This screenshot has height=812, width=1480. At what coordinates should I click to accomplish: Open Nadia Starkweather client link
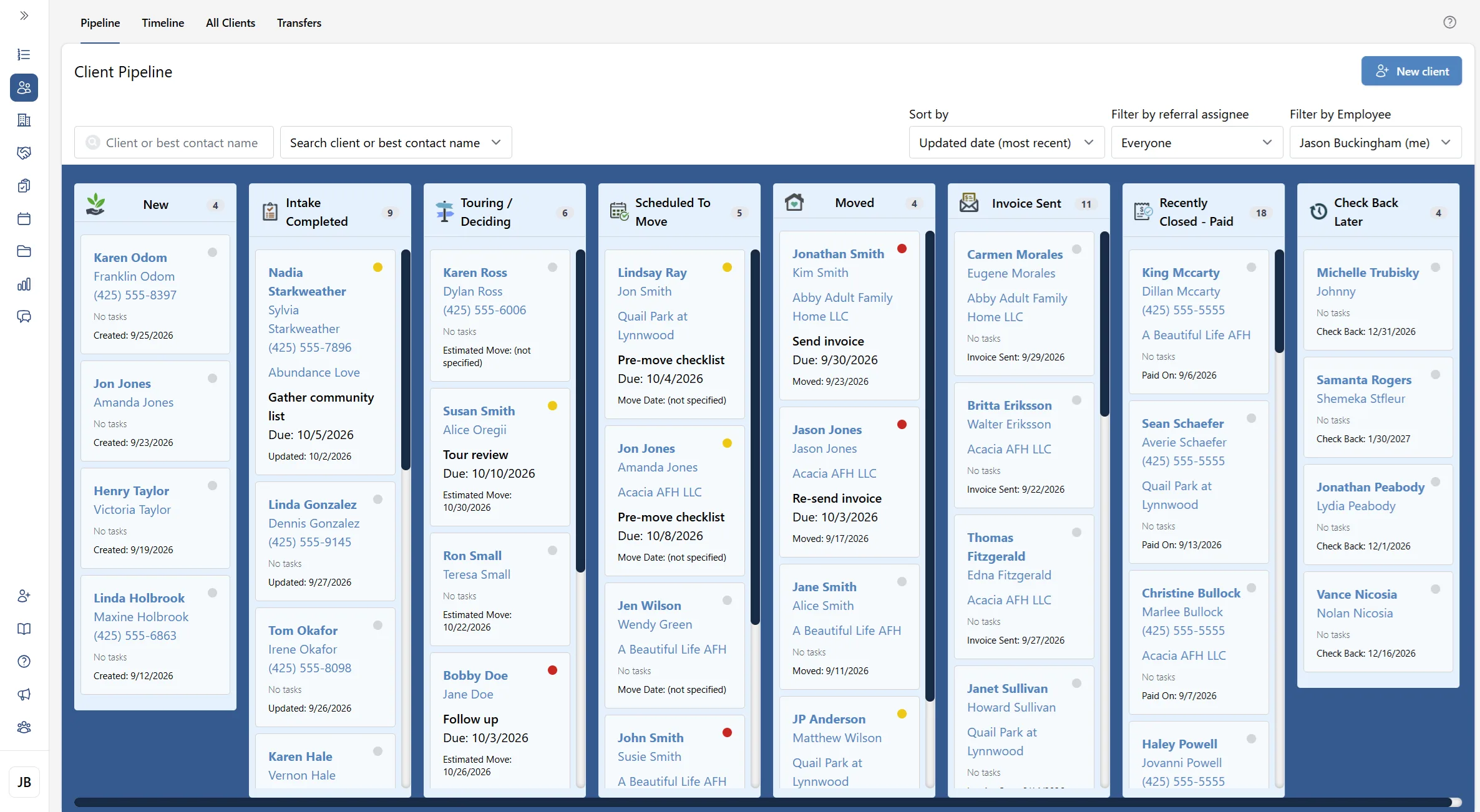[x=307, y=282]
